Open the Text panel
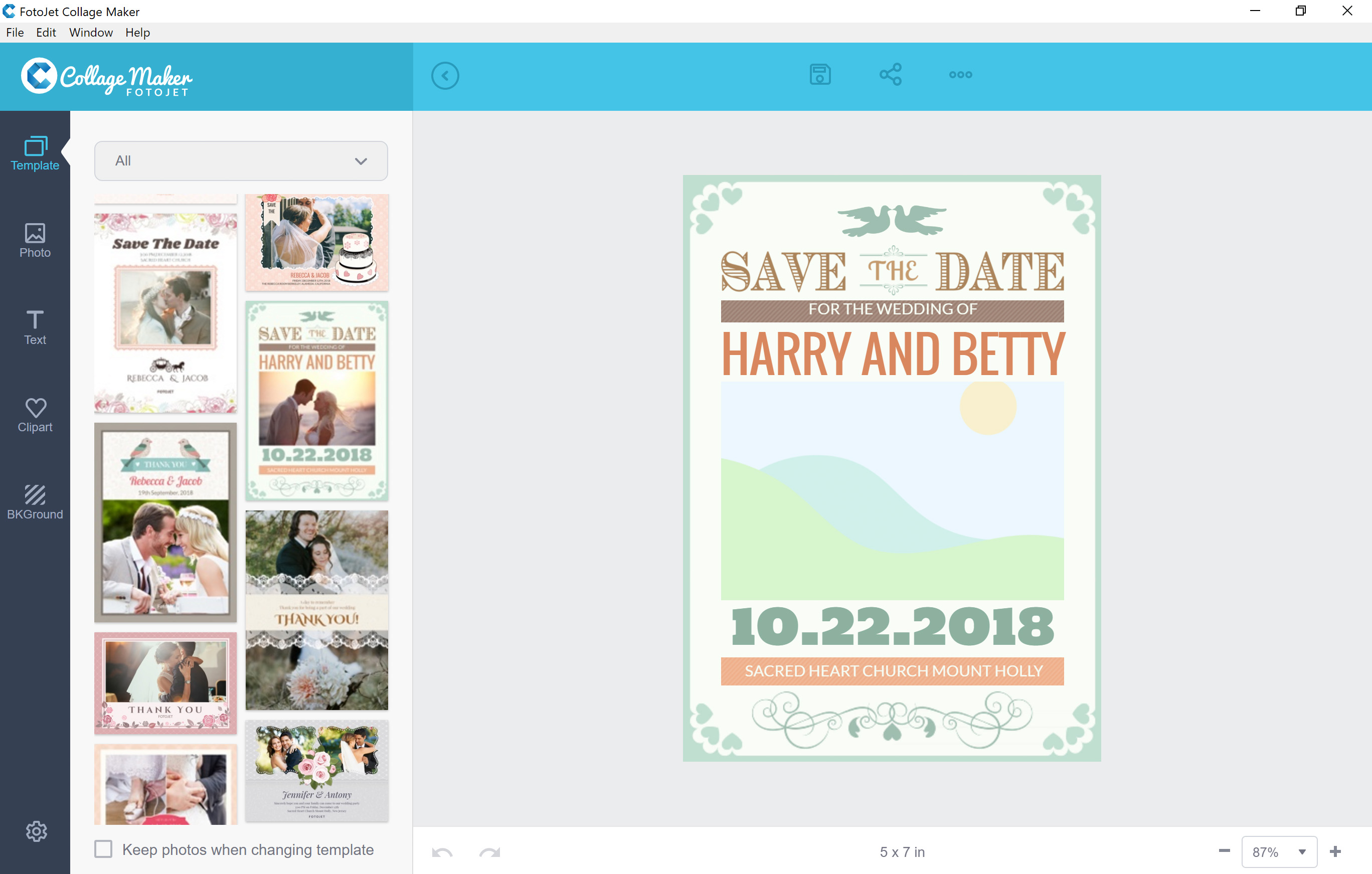 pos(35,326)
